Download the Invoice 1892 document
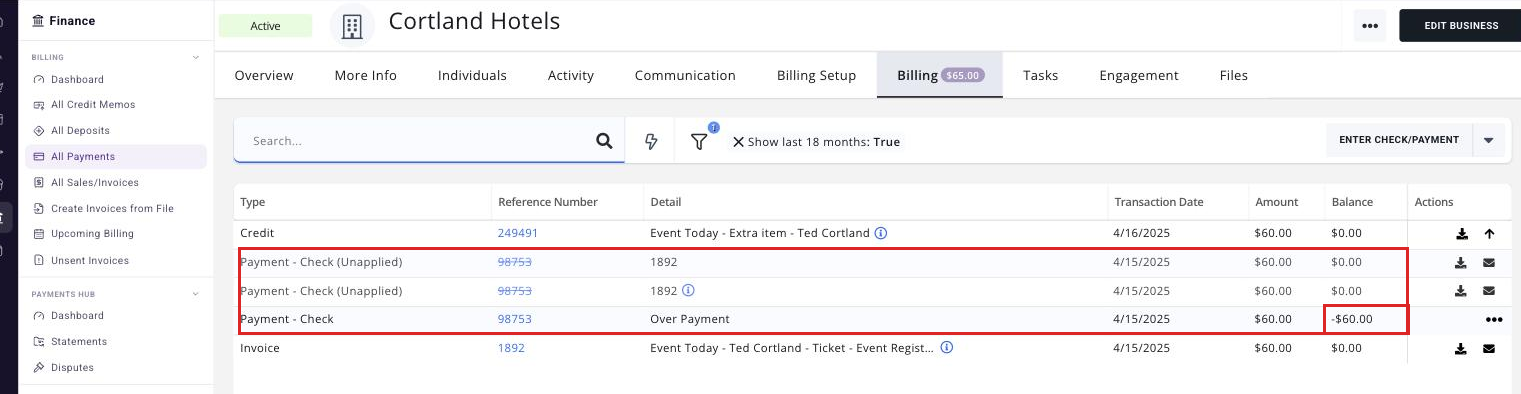 1461,349
